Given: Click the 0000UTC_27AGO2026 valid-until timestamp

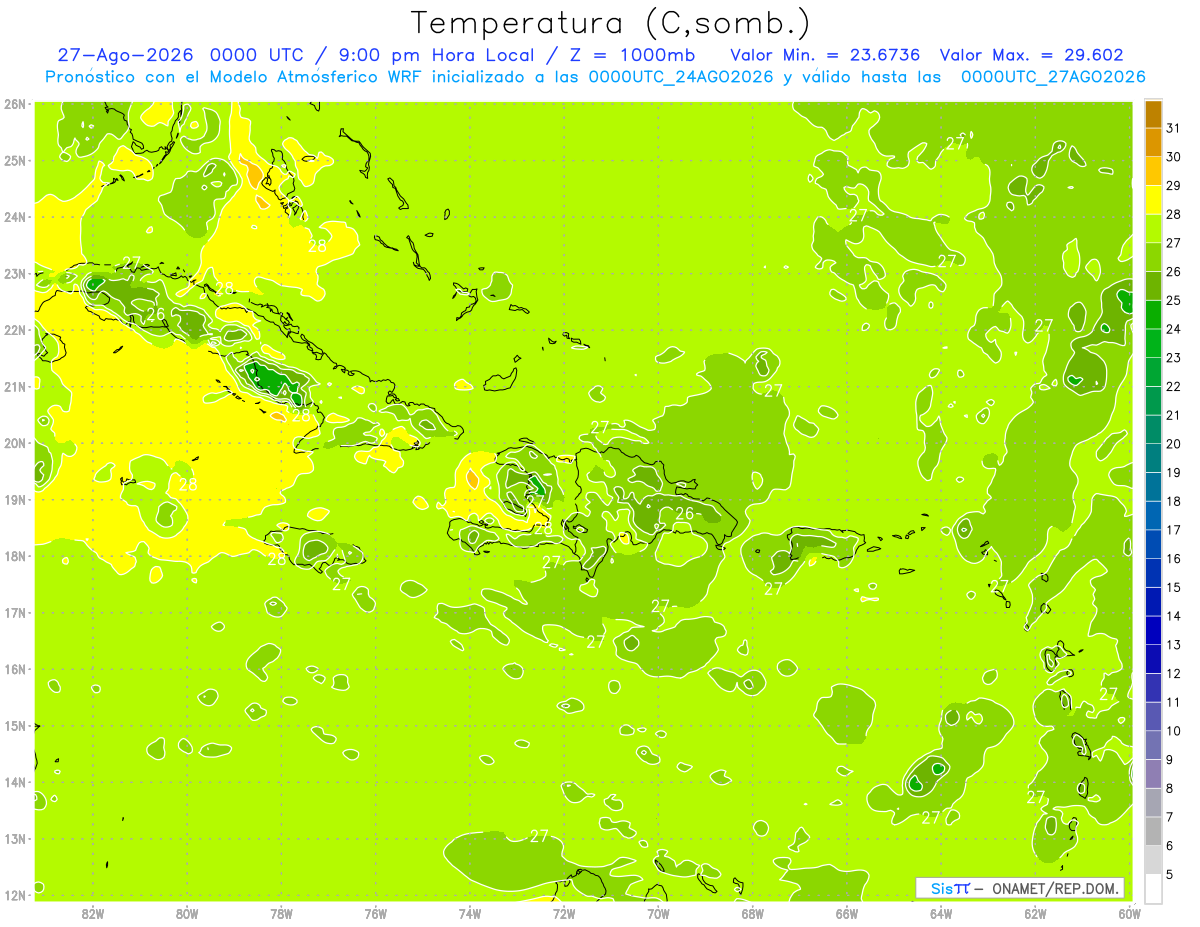Looking at the screenshot, I should coord(1053,77).
